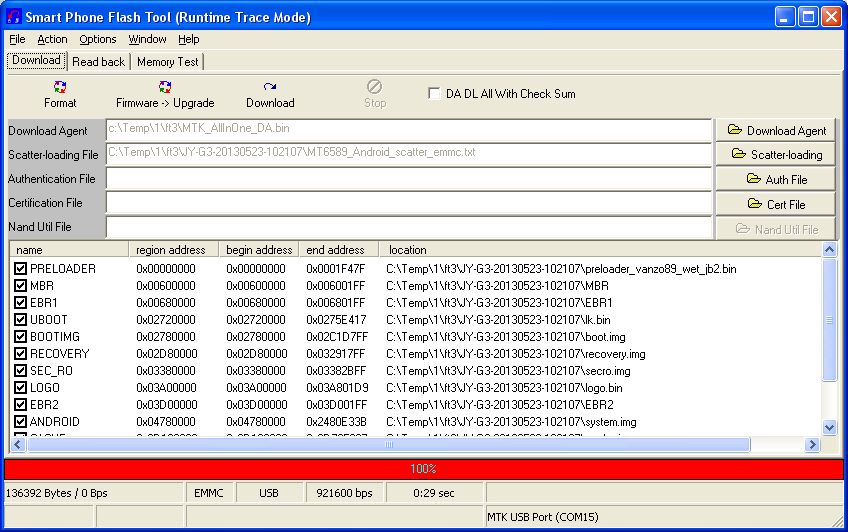Open the Smart Phone Flash Tool title icon
848x532 pixels.
[14, 17]
